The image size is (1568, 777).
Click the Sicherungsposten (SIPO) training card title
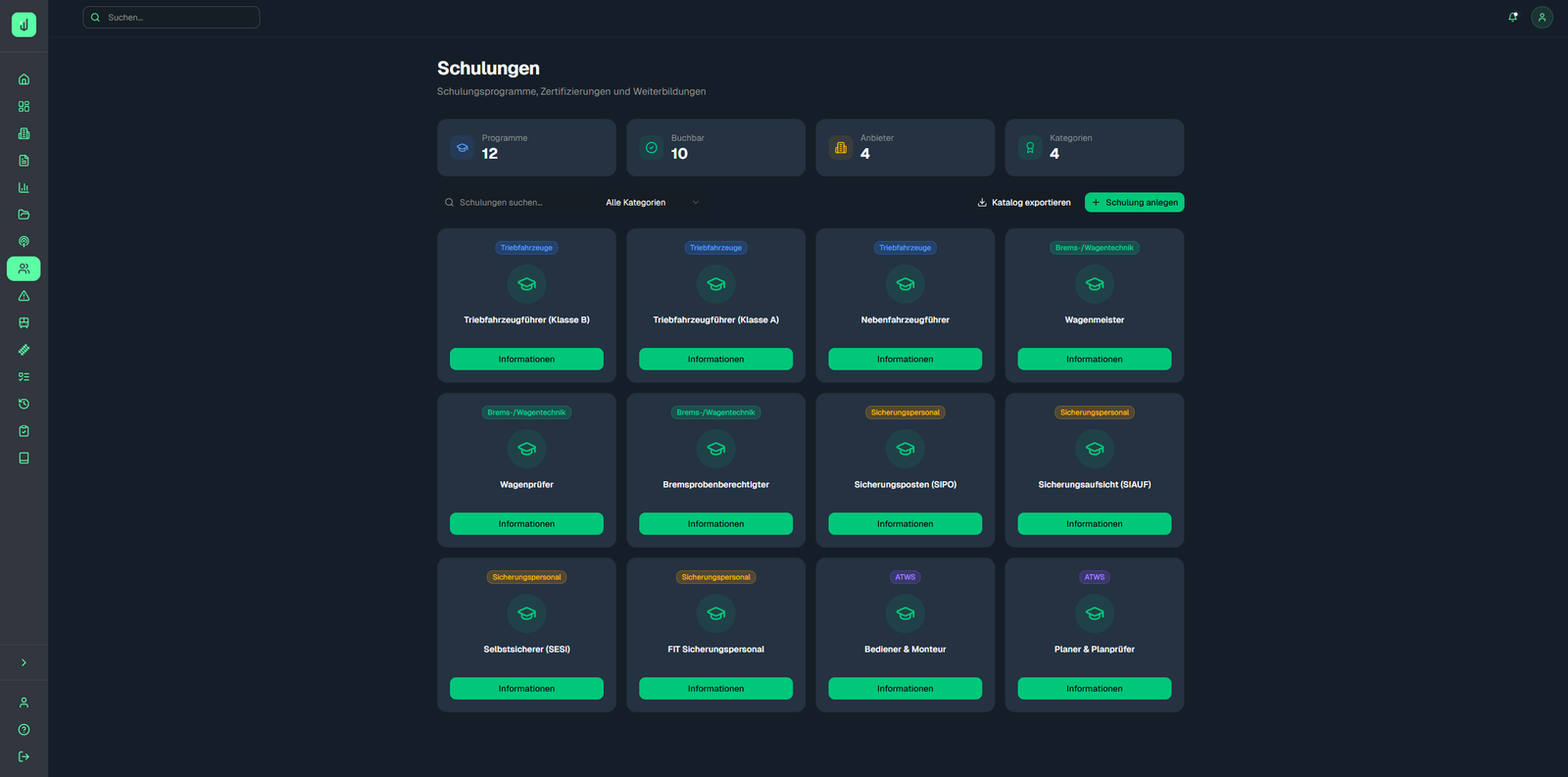905,485
